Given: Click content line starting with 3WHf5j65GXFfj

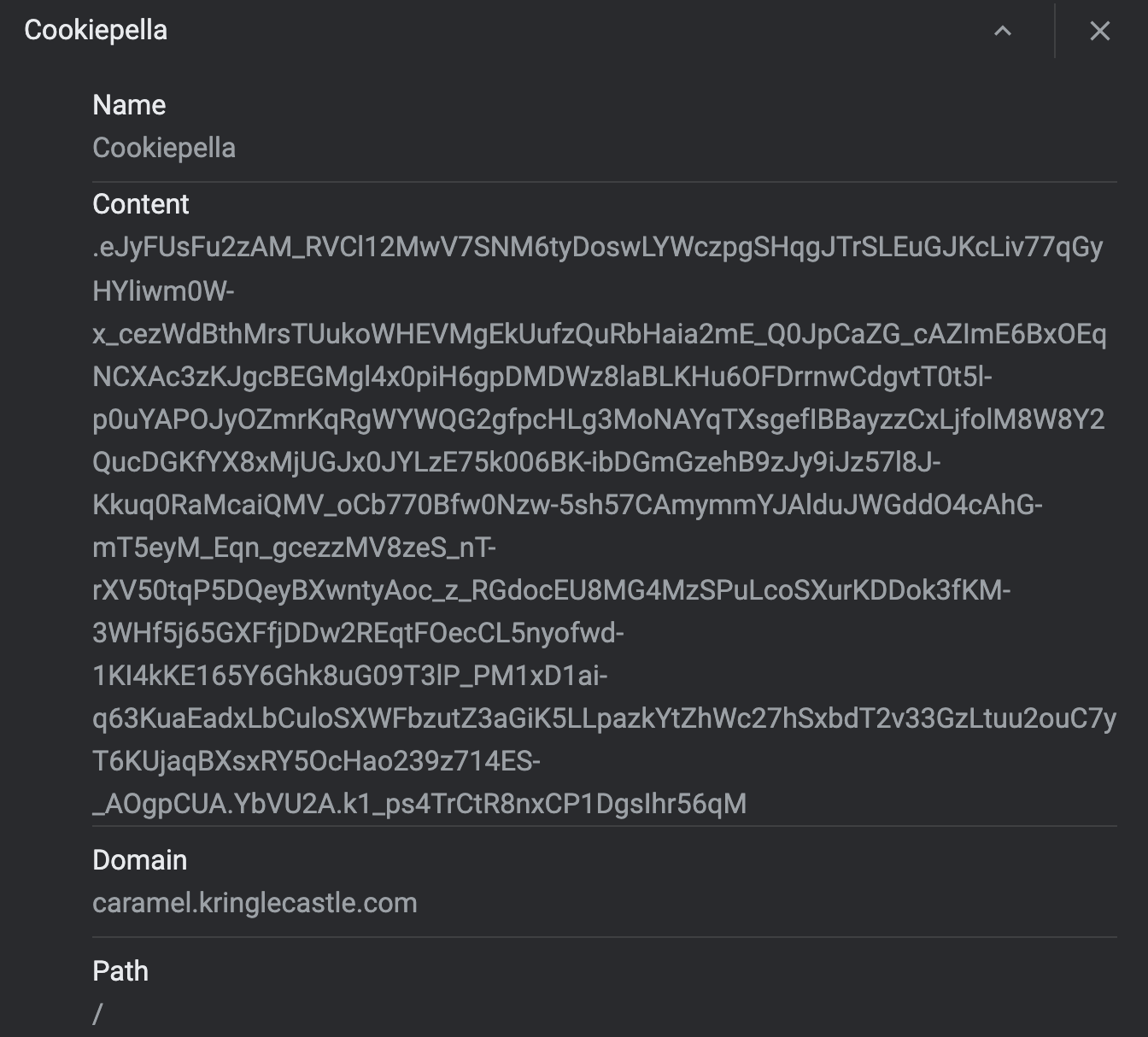Looking at the screenshot, I should (x=358, y=633).
